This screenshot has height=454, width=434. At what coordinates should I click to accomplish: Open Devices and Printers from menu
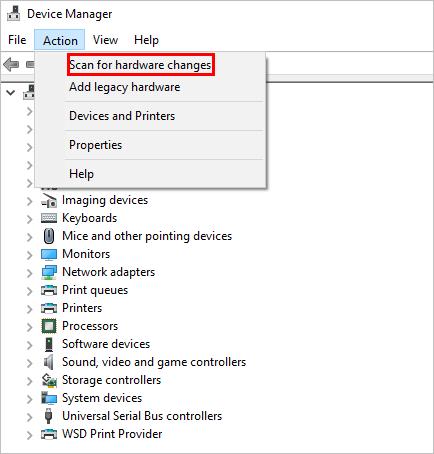pos(122,116)
